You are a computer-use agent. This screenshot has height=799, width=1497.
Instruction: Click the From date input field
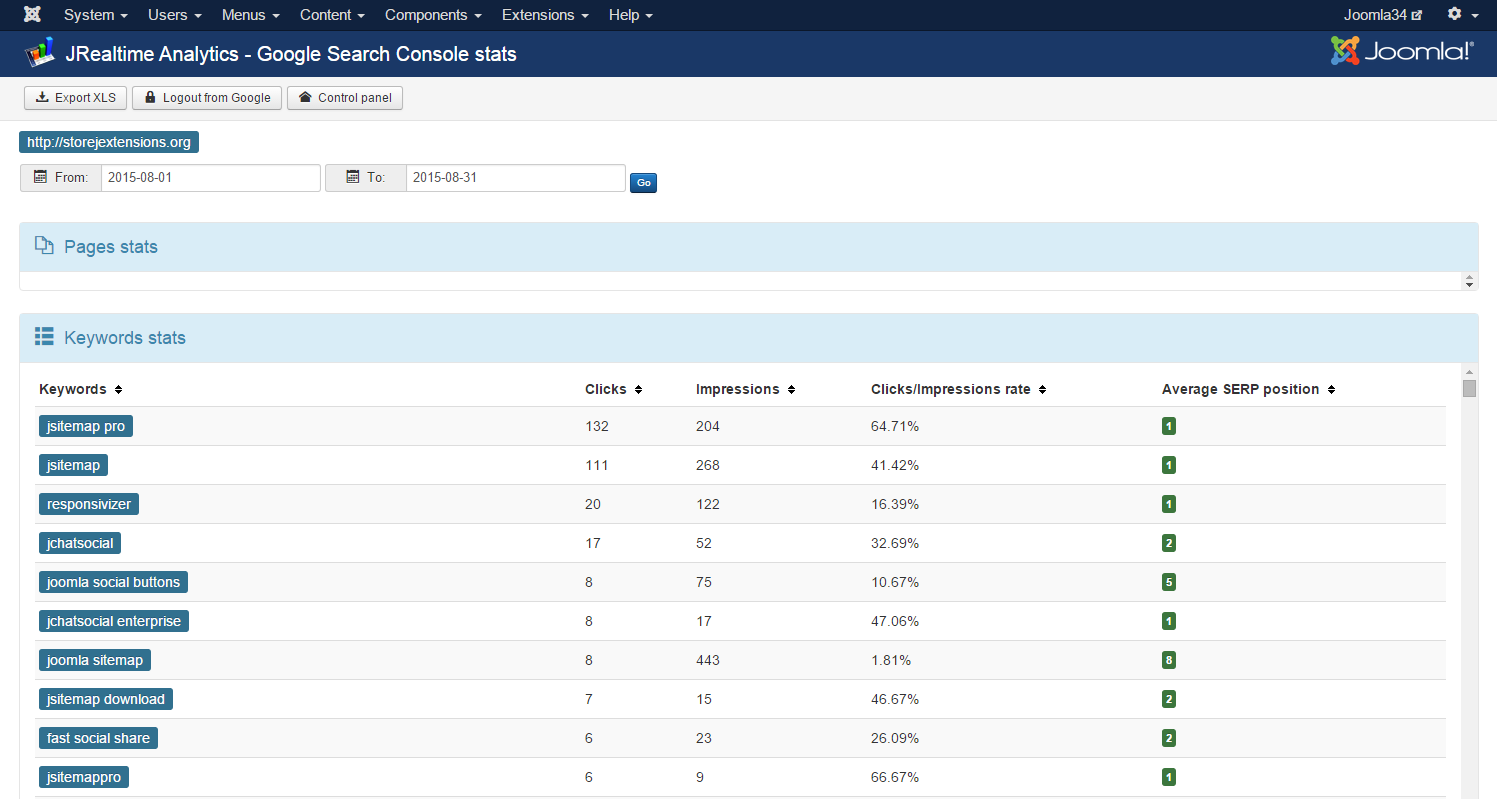click(211, 177)
